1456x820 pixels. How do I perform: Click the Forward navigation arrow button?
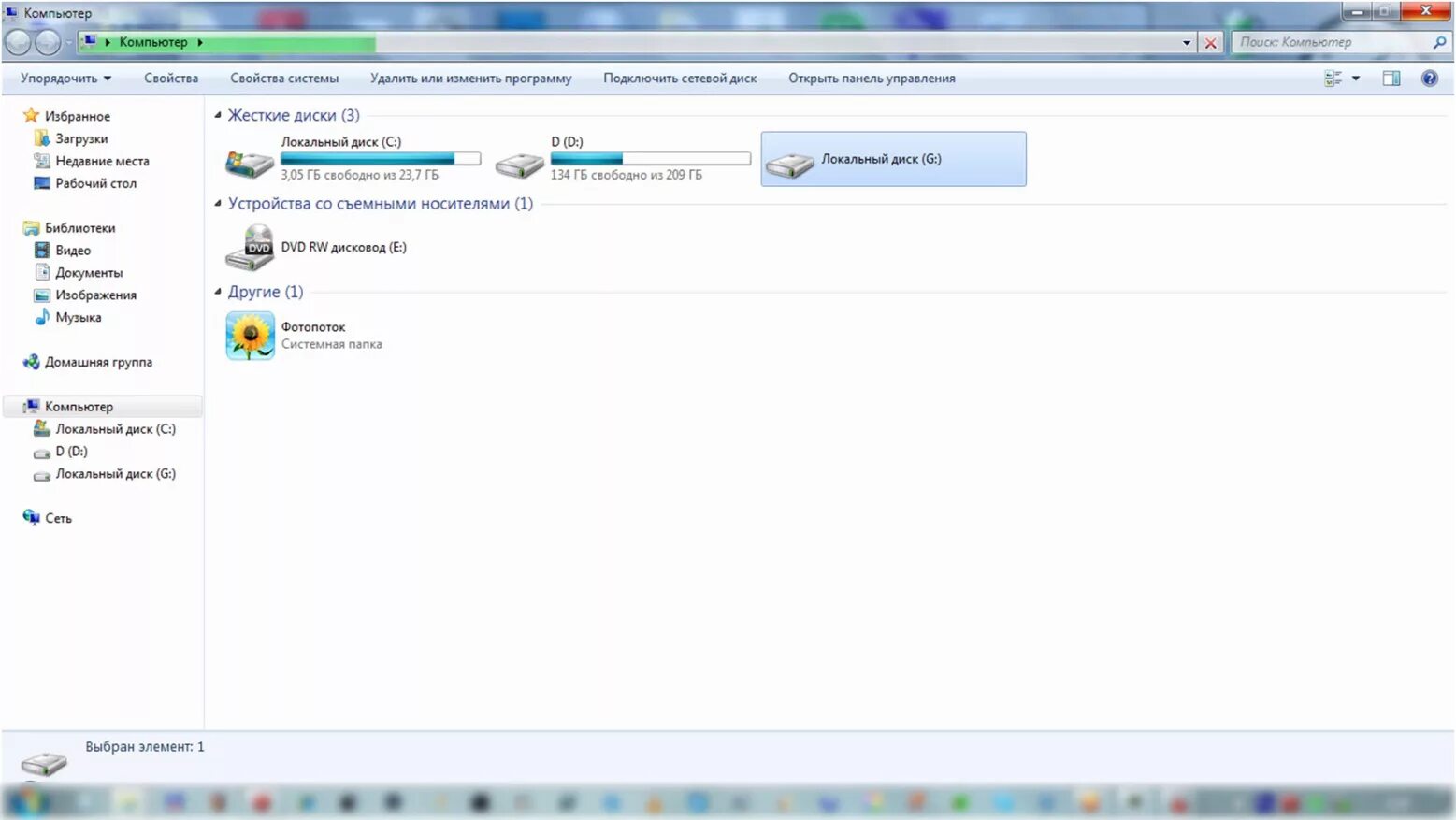(x=48, y=42)
